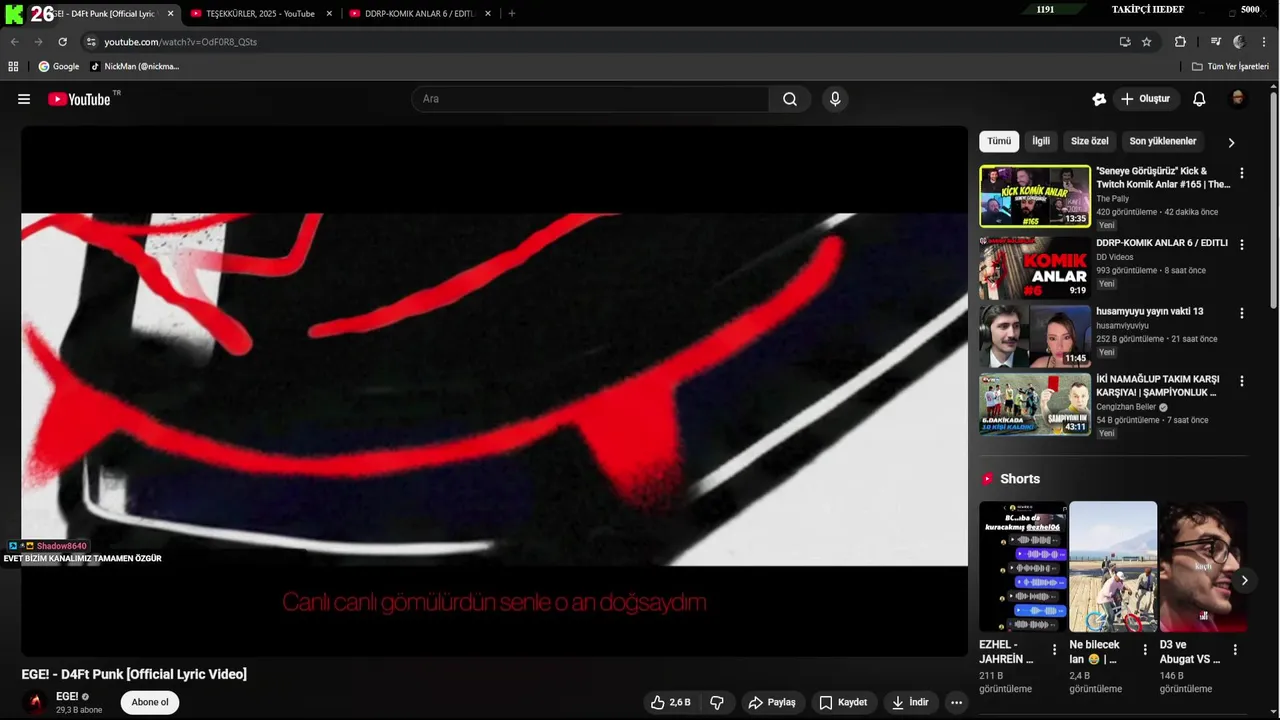1280x720 pixels.
Task: Show next Shorts with arrow button
Action: click(1244, 580)
